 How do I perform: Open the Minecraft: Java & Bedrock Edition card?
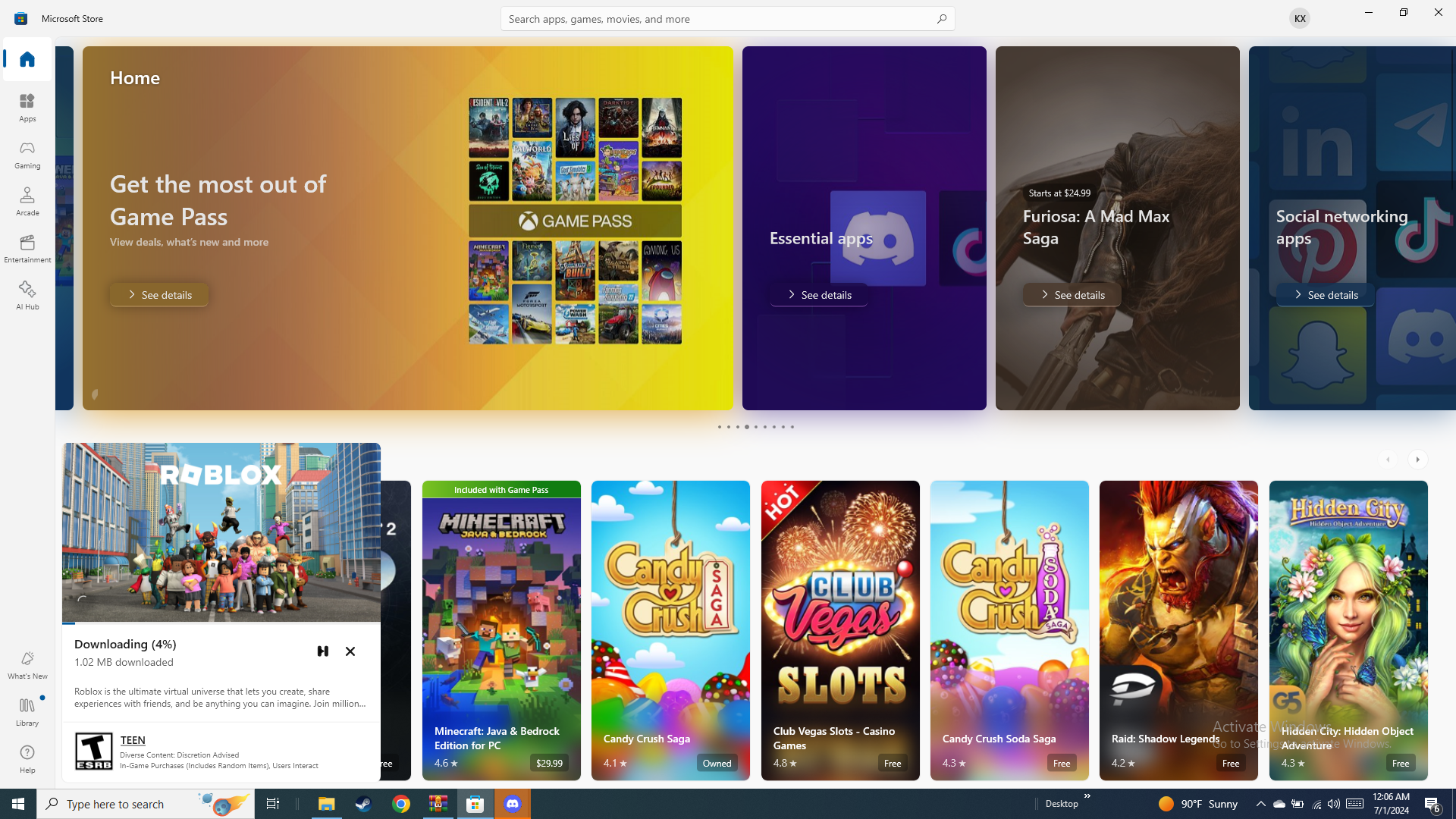(501, 630)
